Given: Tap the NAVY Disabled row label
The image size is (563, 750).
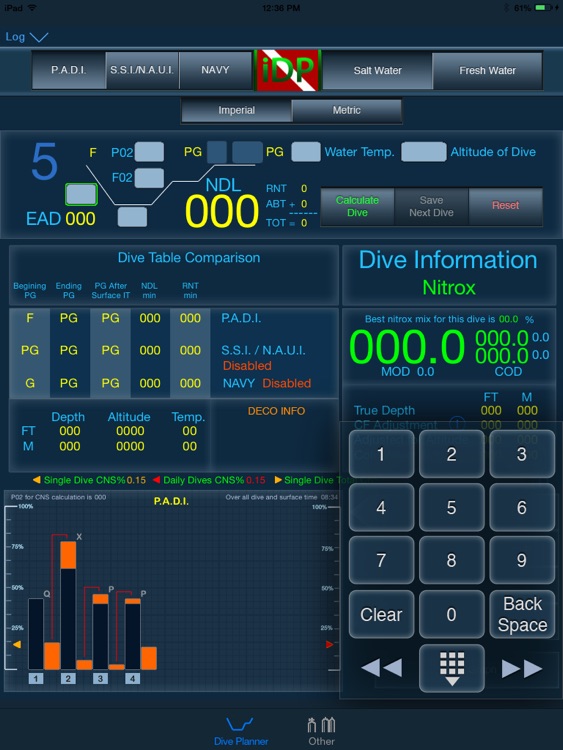Looking at the screenshot, I should (267, 383).
